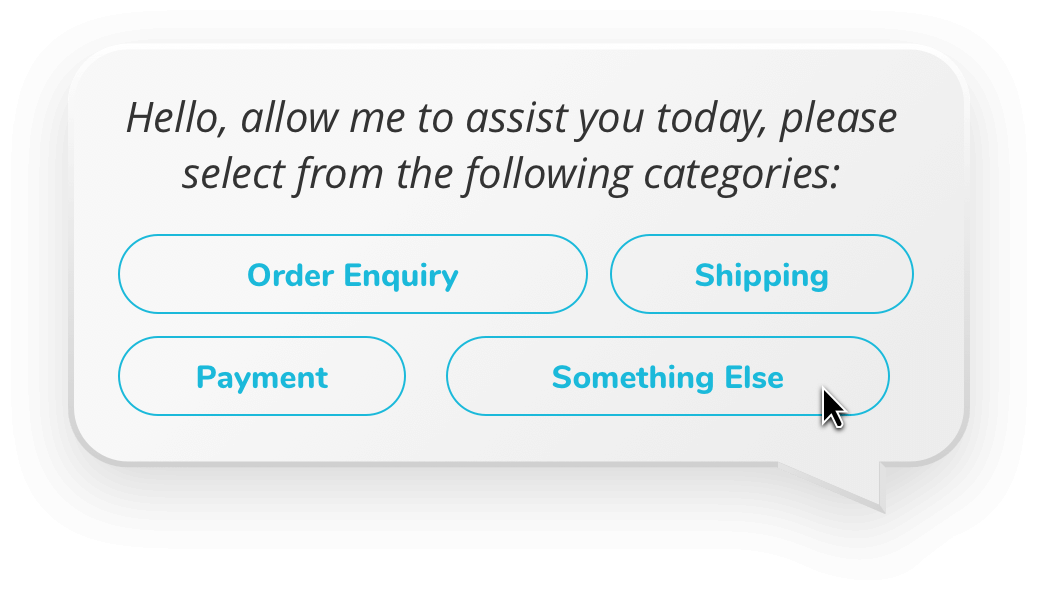Click the word 'Something' in the last button
Viewport: 1038px width, 598px height.
tap(633, 377)
